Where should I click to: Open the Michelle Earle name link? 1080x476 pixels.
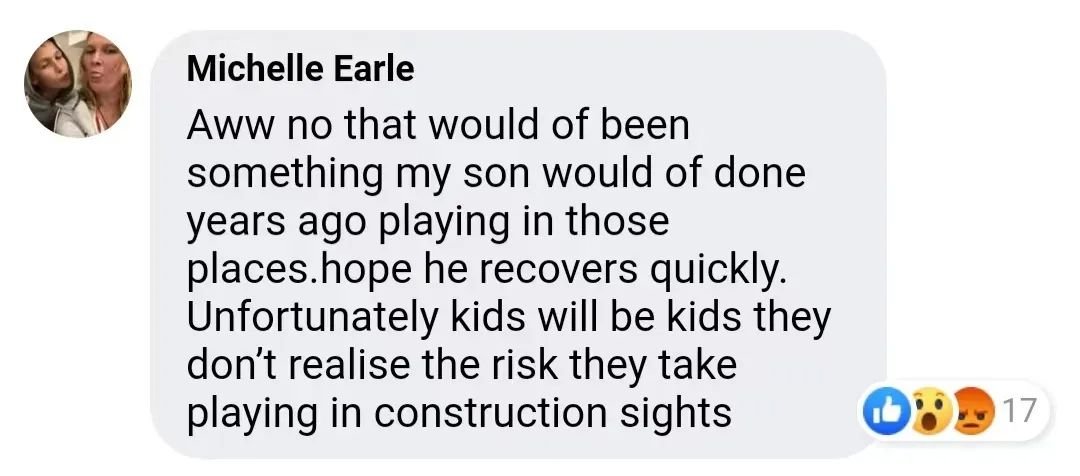300,69
